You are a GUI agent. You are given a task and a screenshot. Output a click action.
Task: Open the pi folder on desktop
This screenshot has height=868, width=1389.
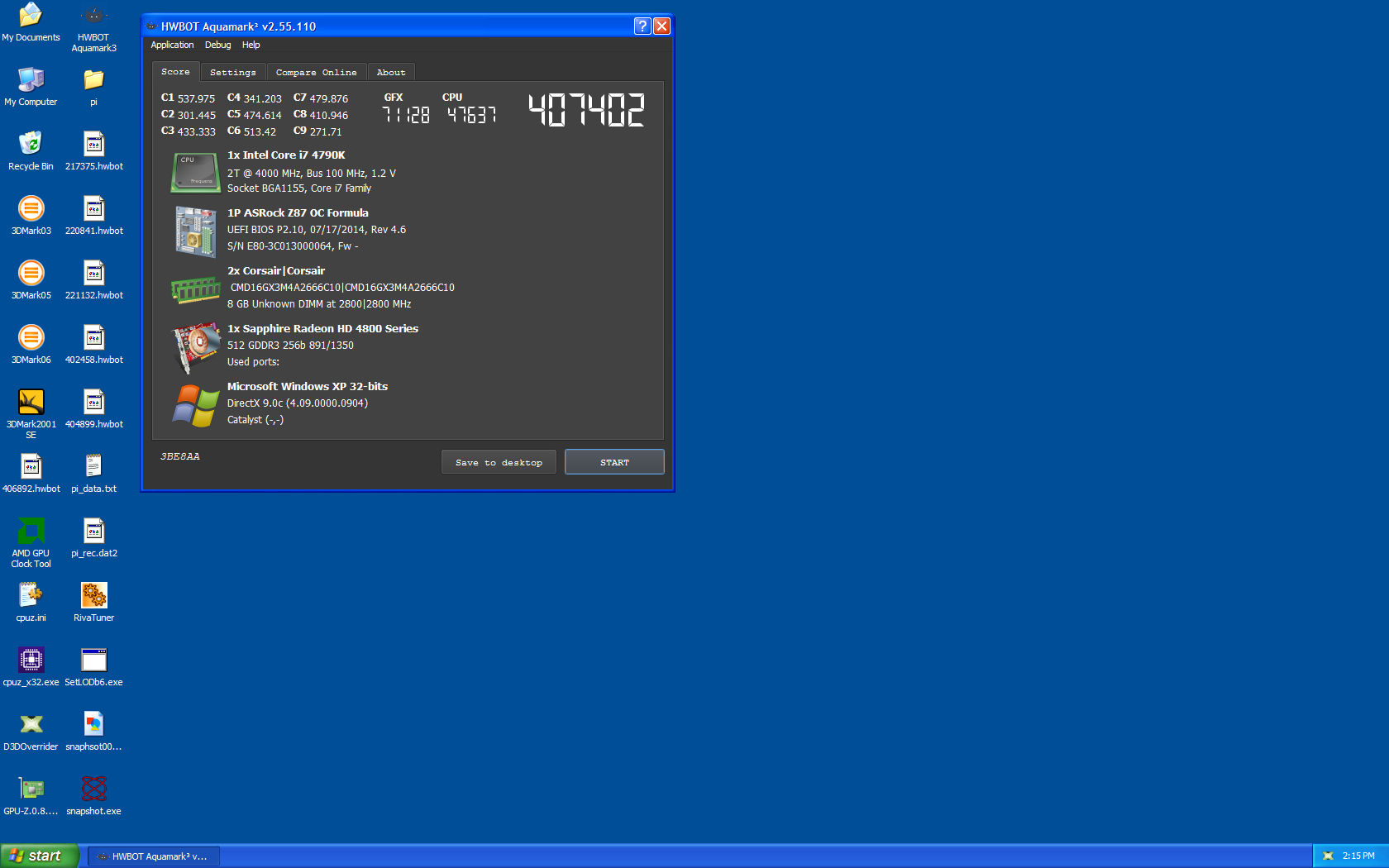[x=93, y=87]
